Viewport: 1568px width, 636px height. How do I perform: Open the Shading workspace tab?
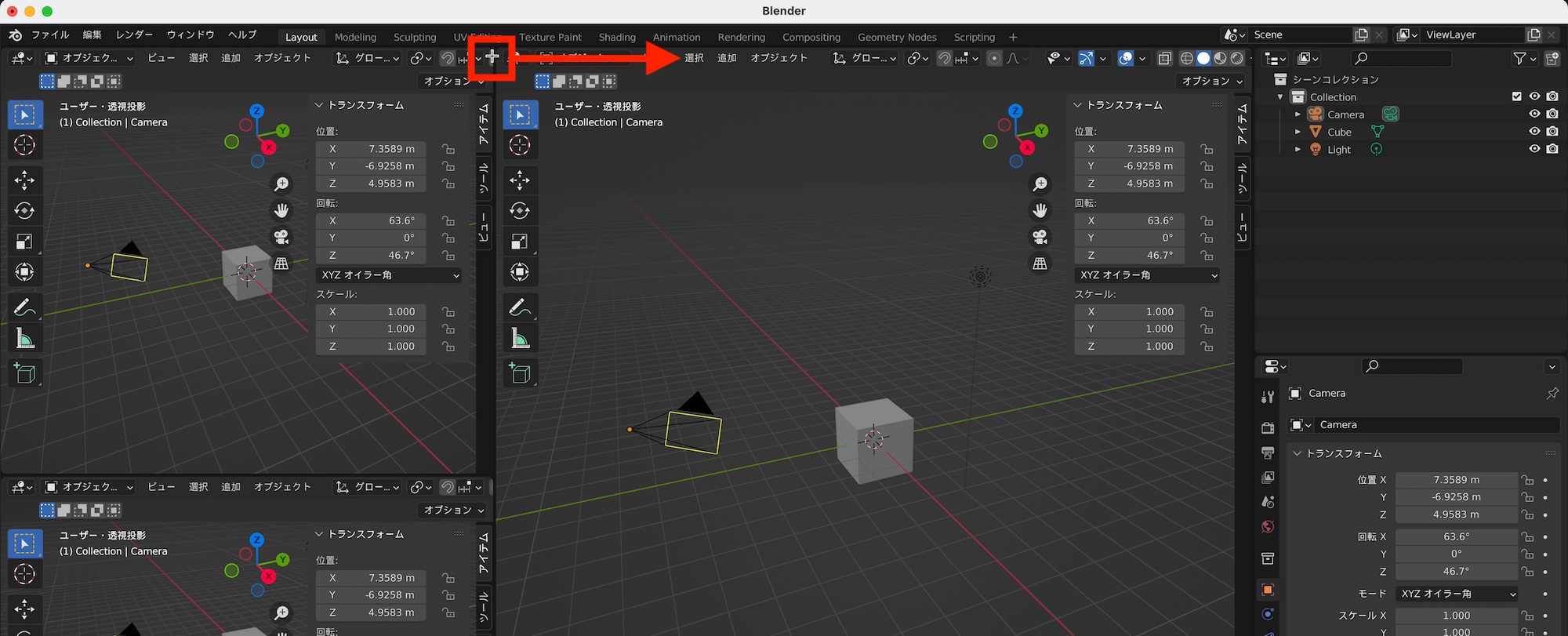(617, 37)
